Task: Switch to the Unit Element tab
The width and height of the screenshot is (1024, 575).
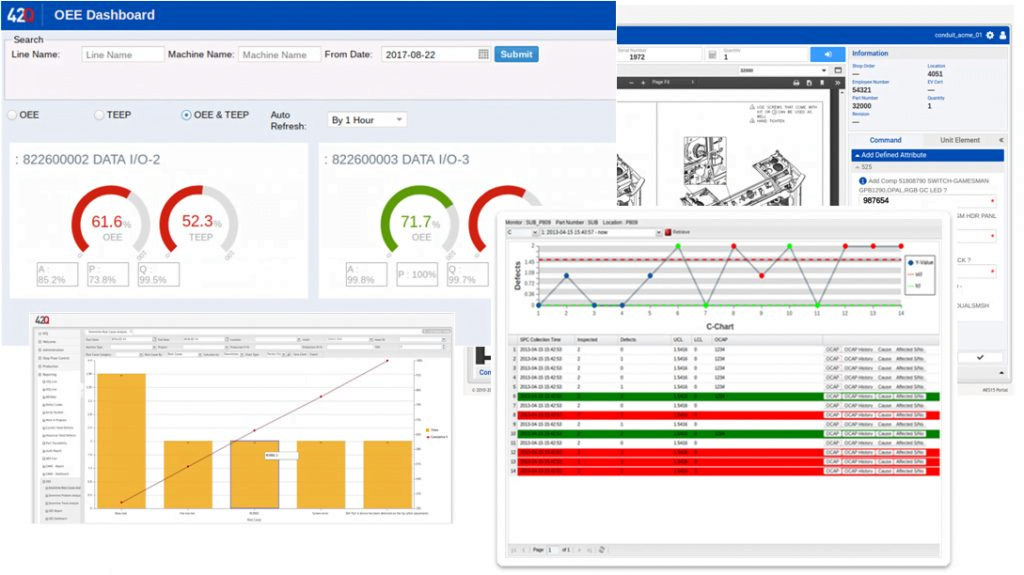Action: click(x=959, y=140)
